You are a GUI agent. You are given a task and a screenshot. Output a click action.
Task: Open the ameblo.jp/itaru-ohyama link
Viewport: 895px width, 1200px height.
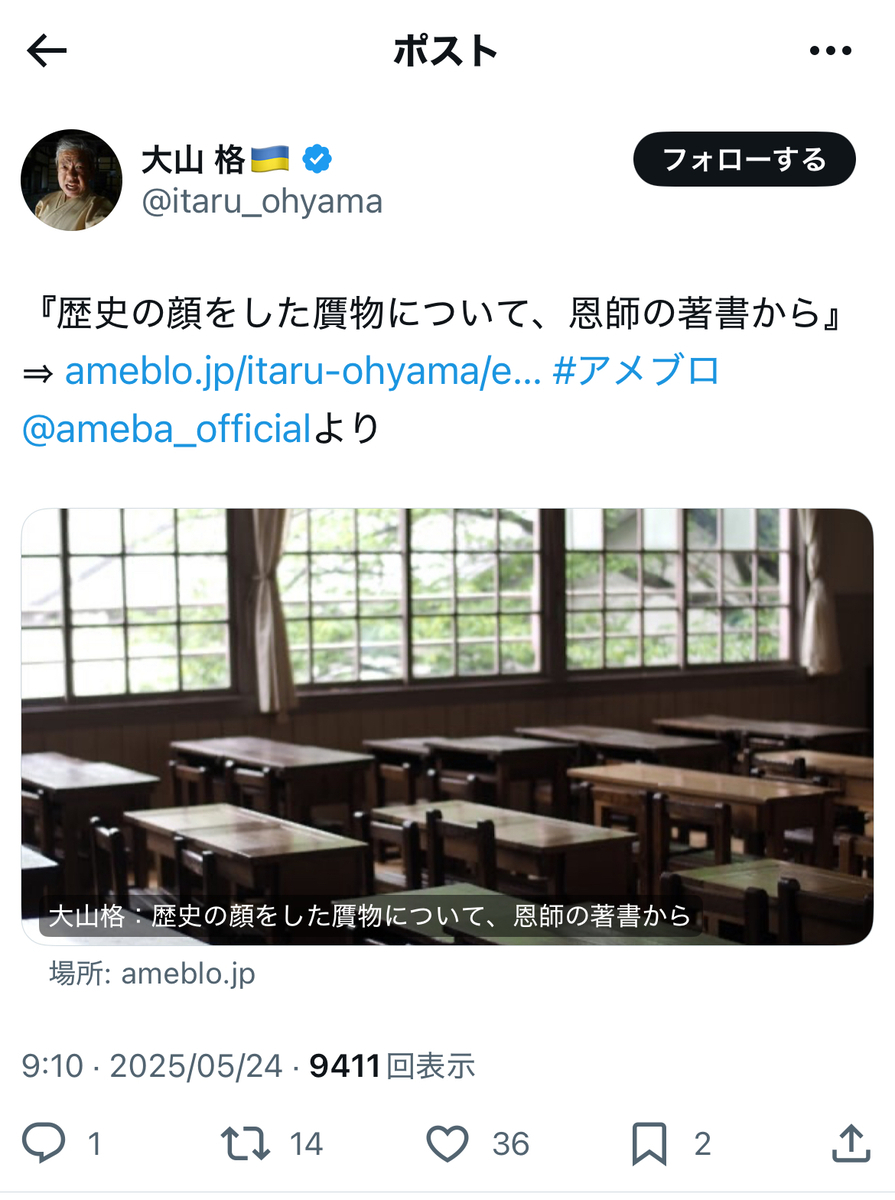tap(303, 372)
